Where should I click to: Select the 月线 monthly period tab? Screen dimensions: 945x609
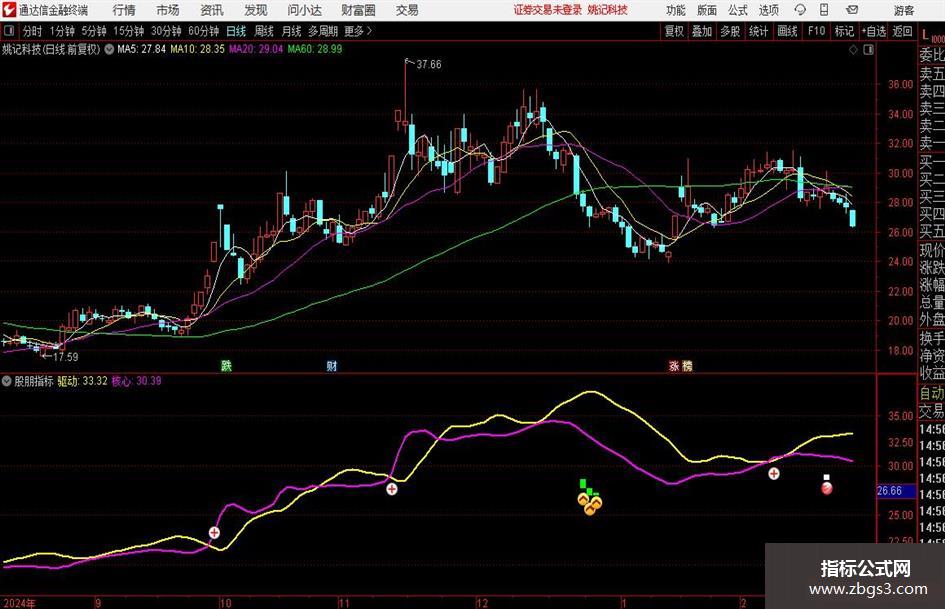291,31
